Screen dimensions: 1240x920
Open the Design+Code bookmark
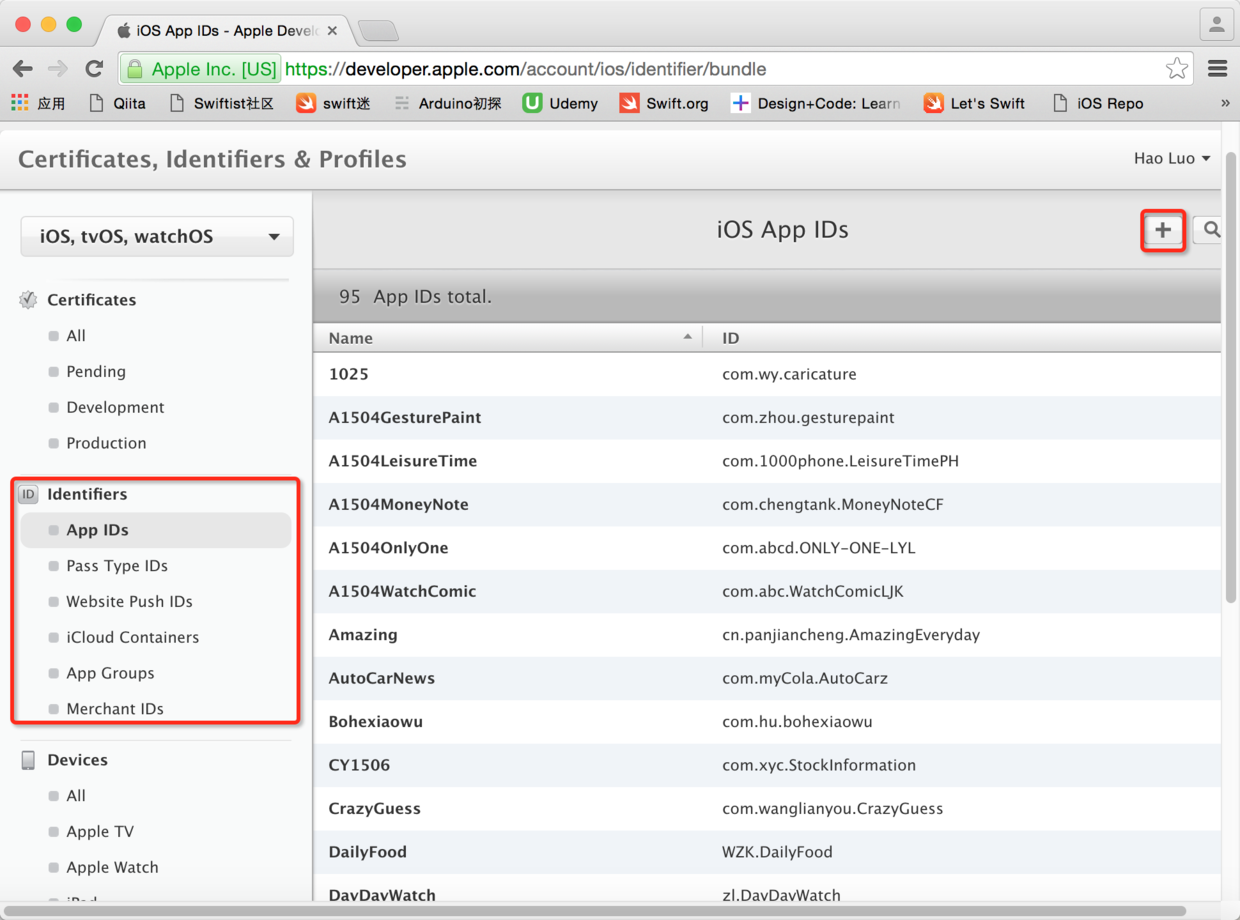tap(816, 103)
